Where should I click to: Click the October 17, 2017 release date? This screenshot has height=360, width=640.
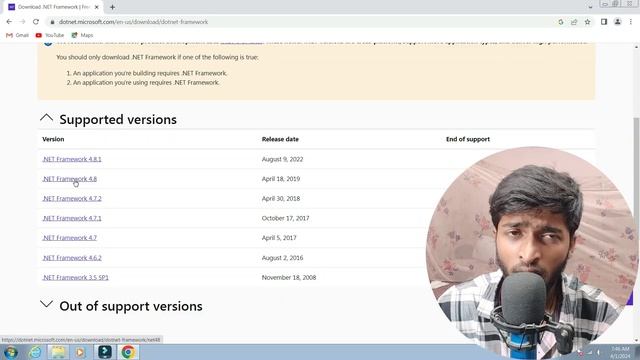click(285, 218)
